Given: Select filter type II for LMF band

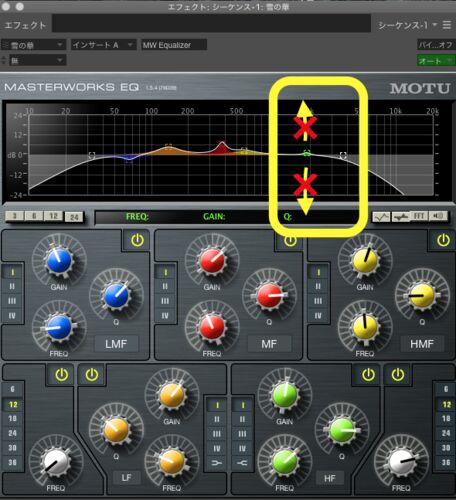Looking at the screenshot, I should 12,287.
